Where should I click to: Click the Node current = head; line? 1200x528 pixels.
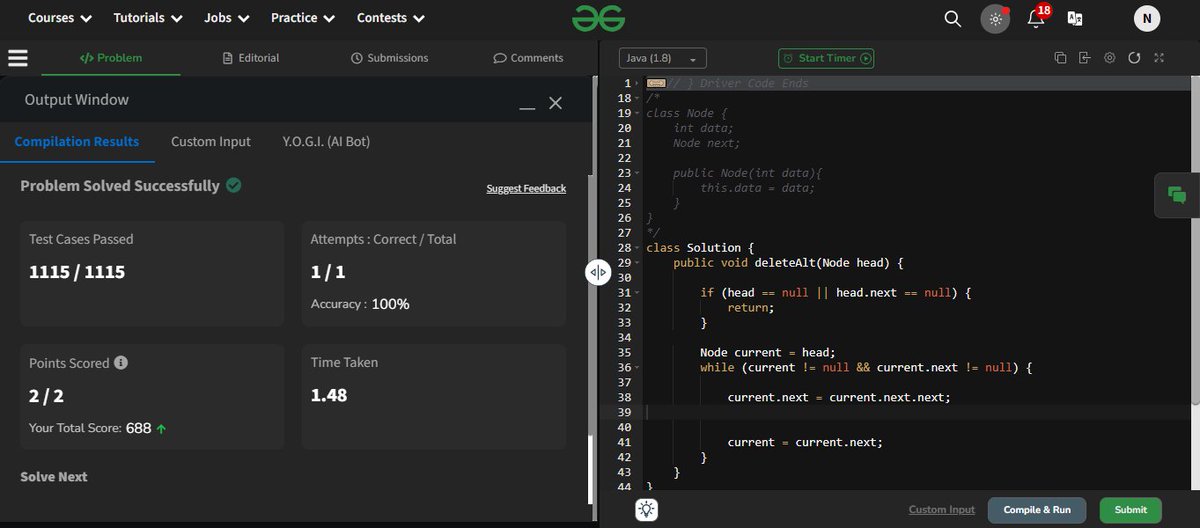(x=767, y=352)
